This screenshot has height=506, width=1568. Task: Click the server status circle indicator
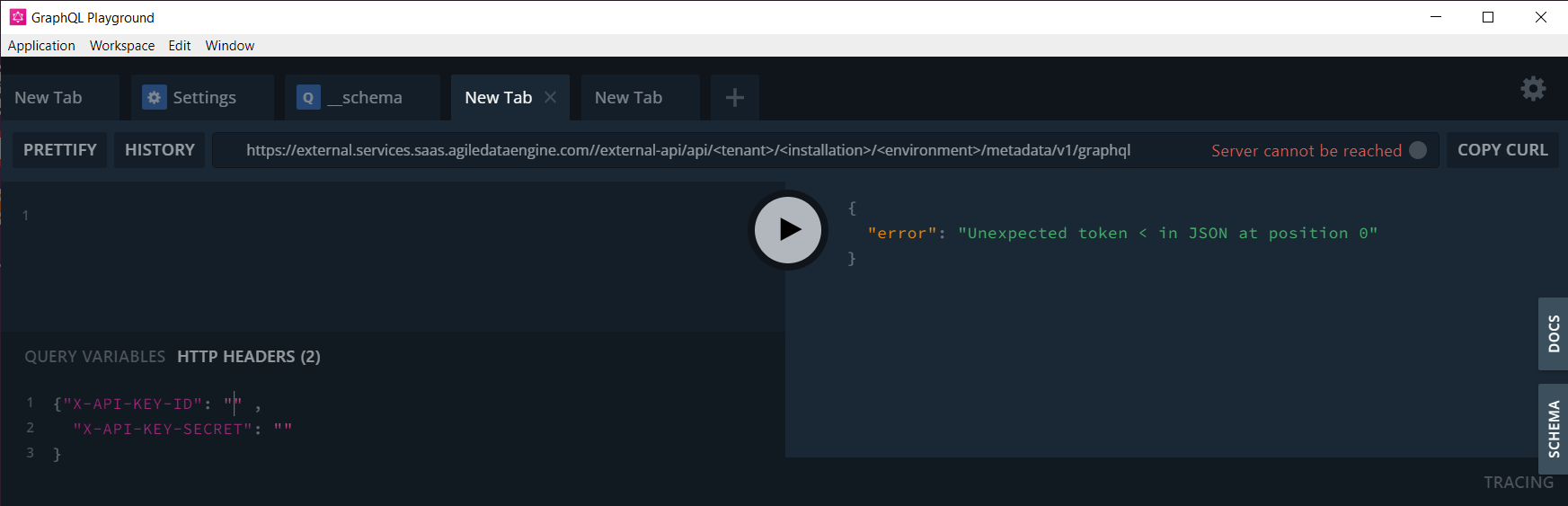[1418, 150]
